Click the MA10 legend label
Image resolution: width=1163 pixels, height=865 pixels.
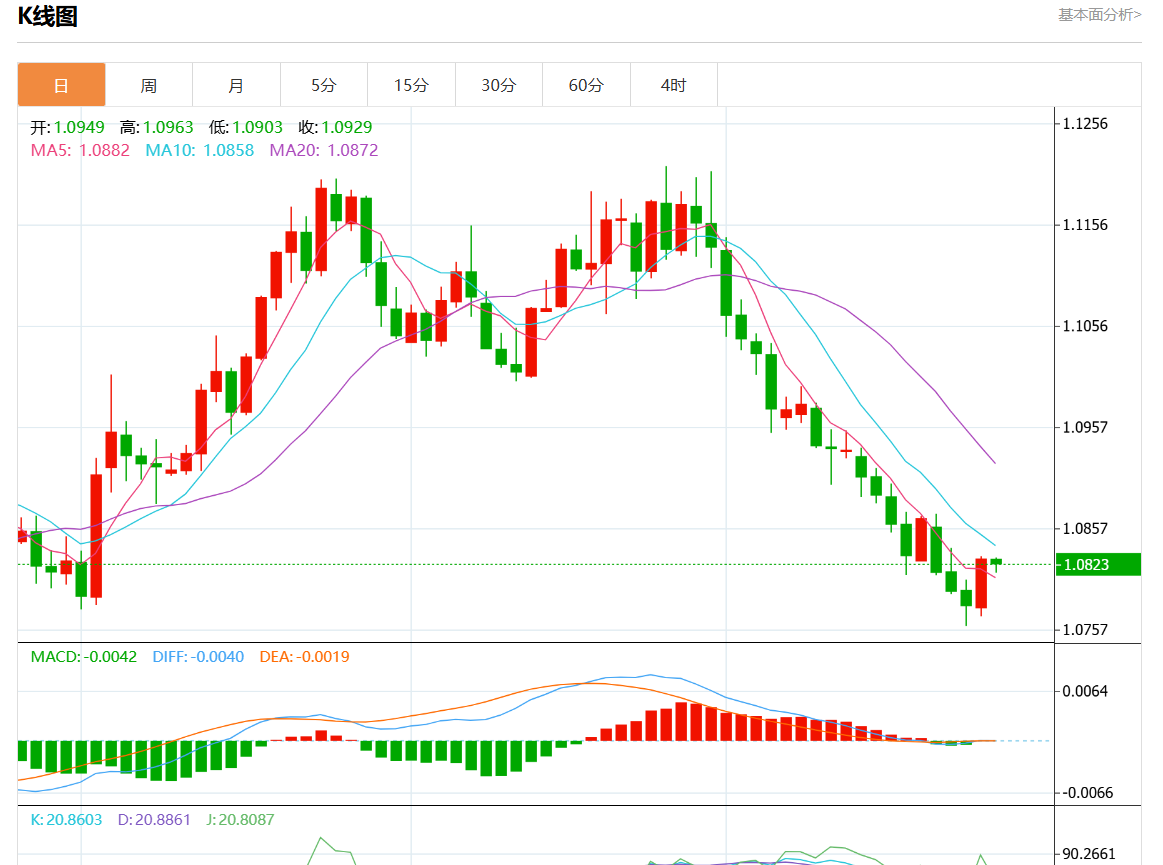click(x=200, y=150)
